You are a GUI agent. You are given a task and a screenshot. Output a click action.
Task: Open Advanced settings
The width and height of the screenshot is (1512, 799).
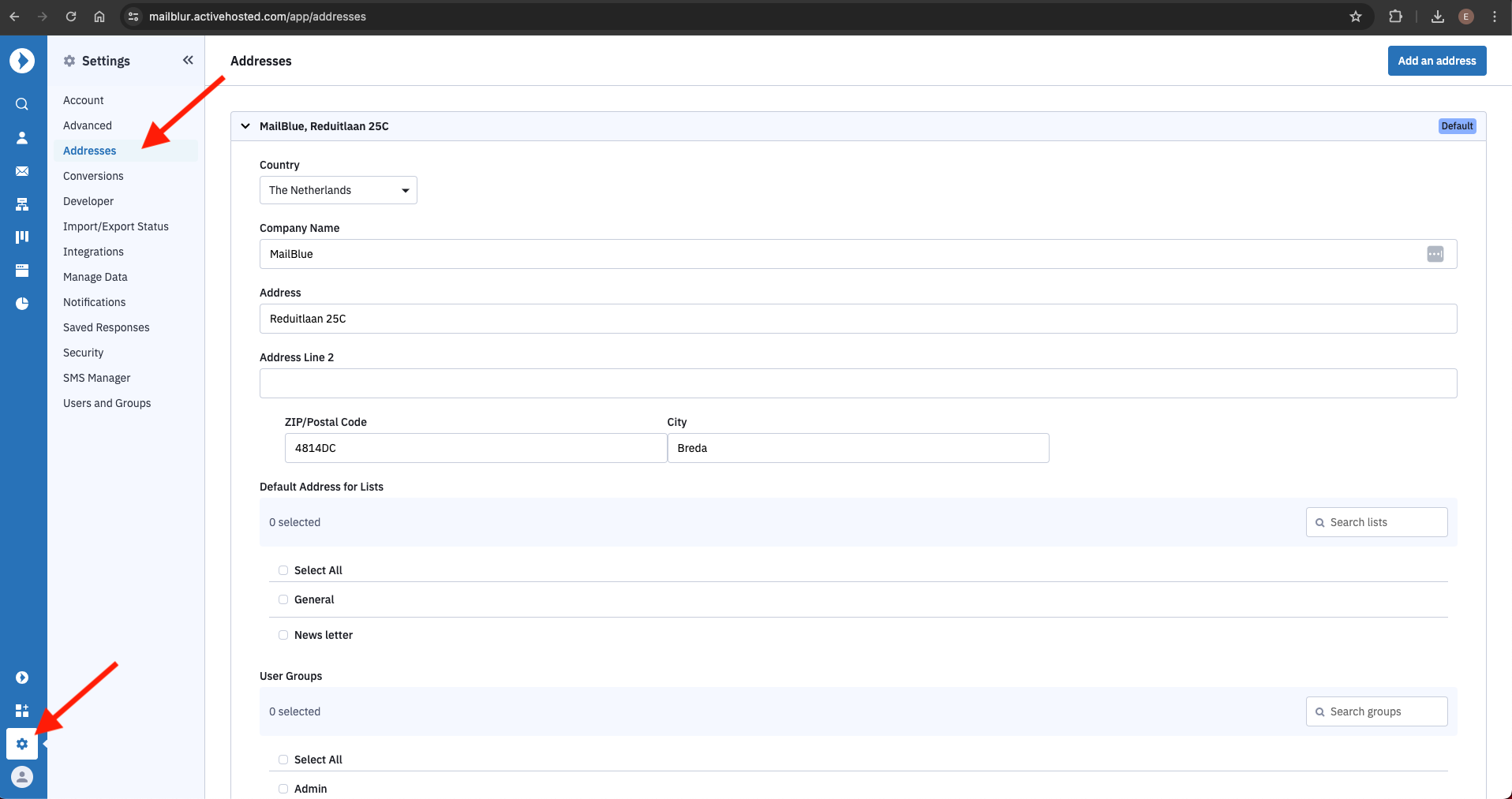(88, 125)
